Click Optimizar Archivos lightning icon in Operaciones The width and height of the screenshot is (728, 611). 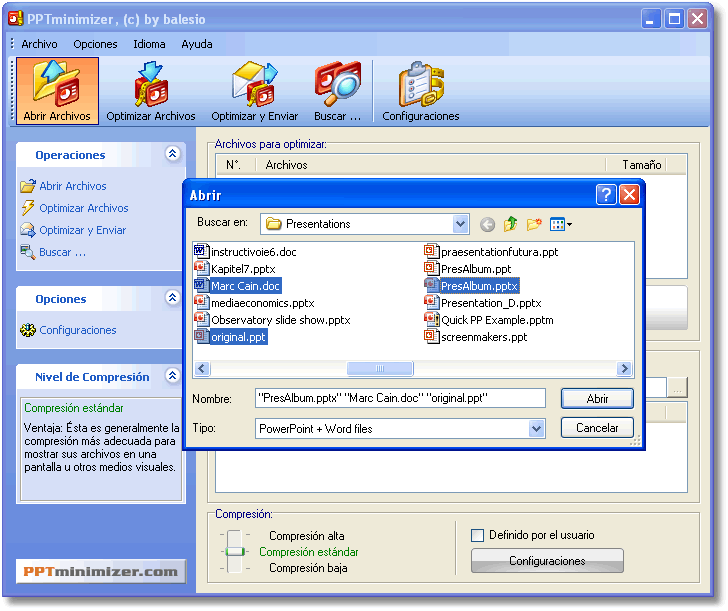(28, 208)
